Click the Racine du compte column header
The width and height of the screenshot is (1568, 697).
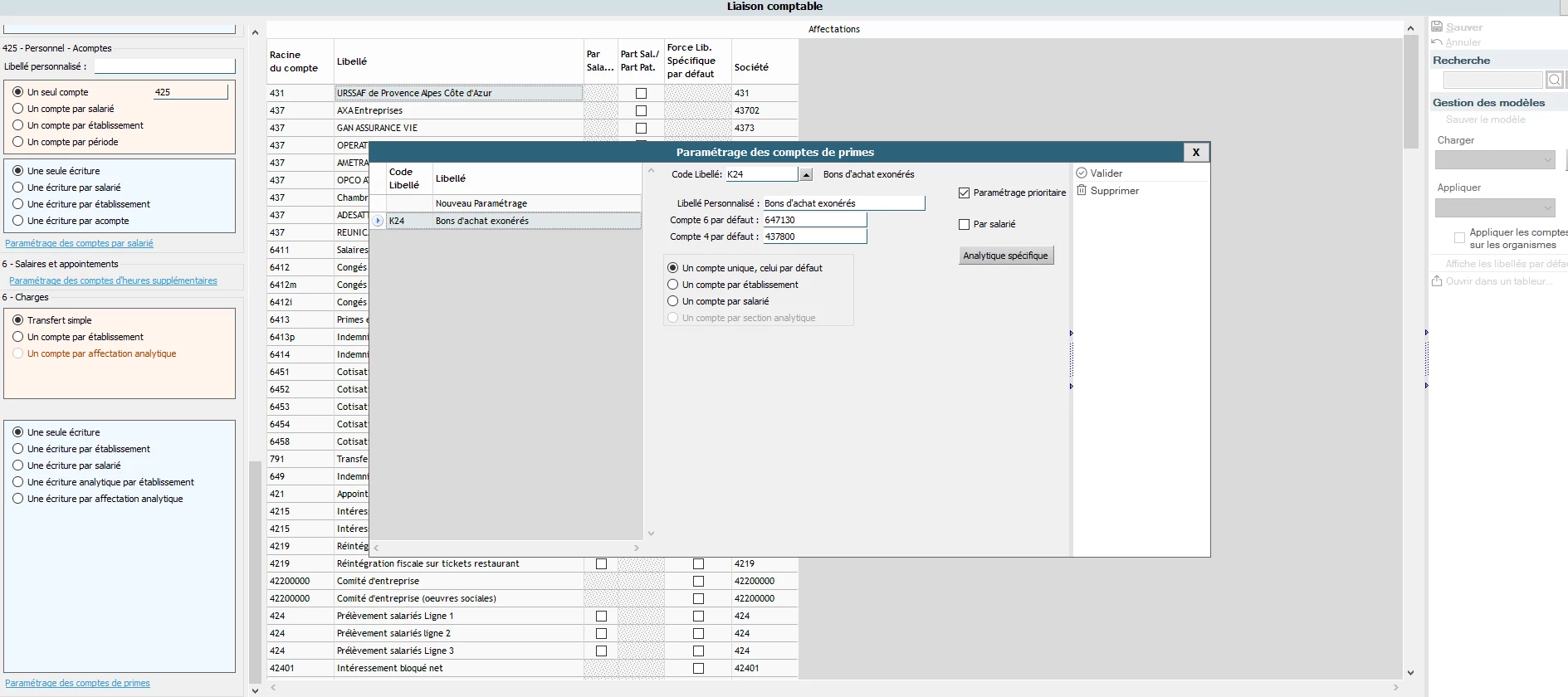(x=300, y=61)
